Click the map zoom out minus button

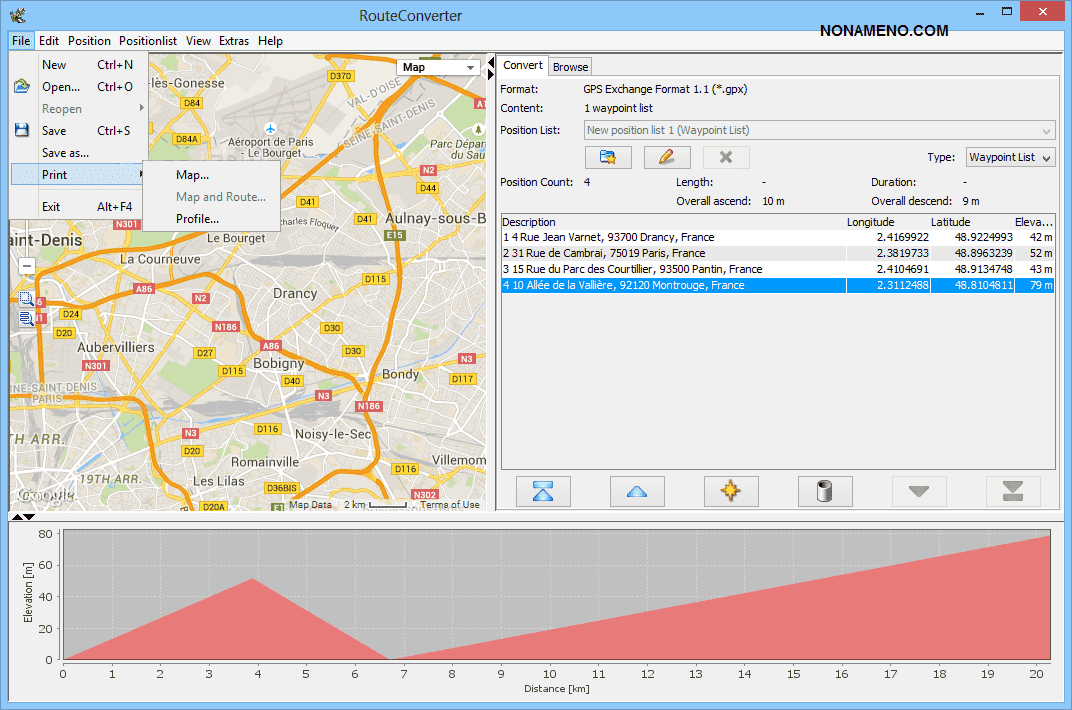point(27,266)
